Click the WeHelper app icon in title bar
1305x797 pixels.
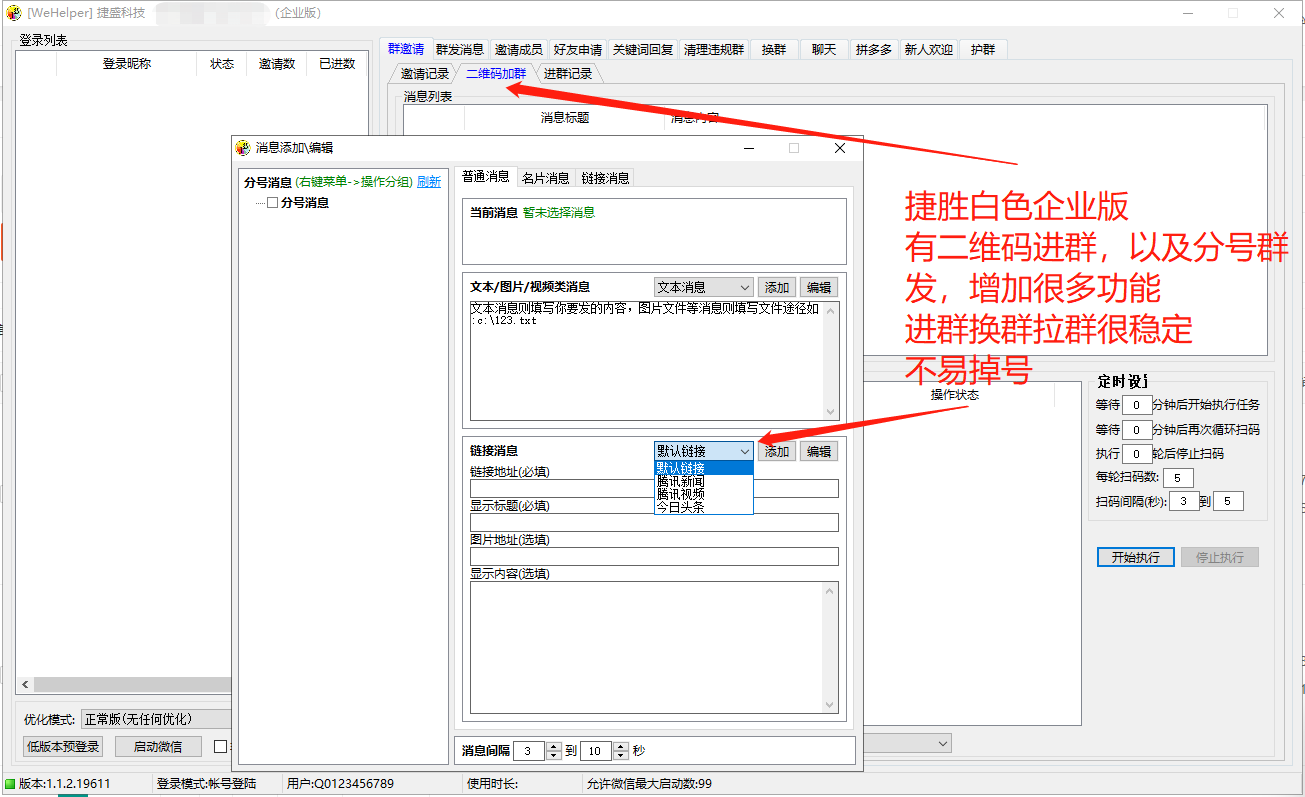[x=14, y=13]
